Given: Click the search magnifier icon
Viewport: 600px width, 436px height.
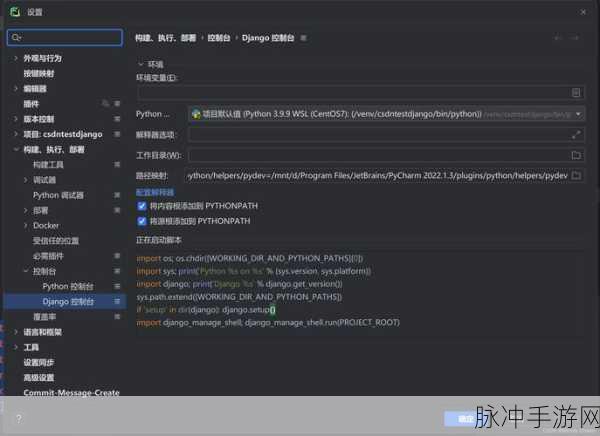Looking at the screenshot, I should 16,37.
